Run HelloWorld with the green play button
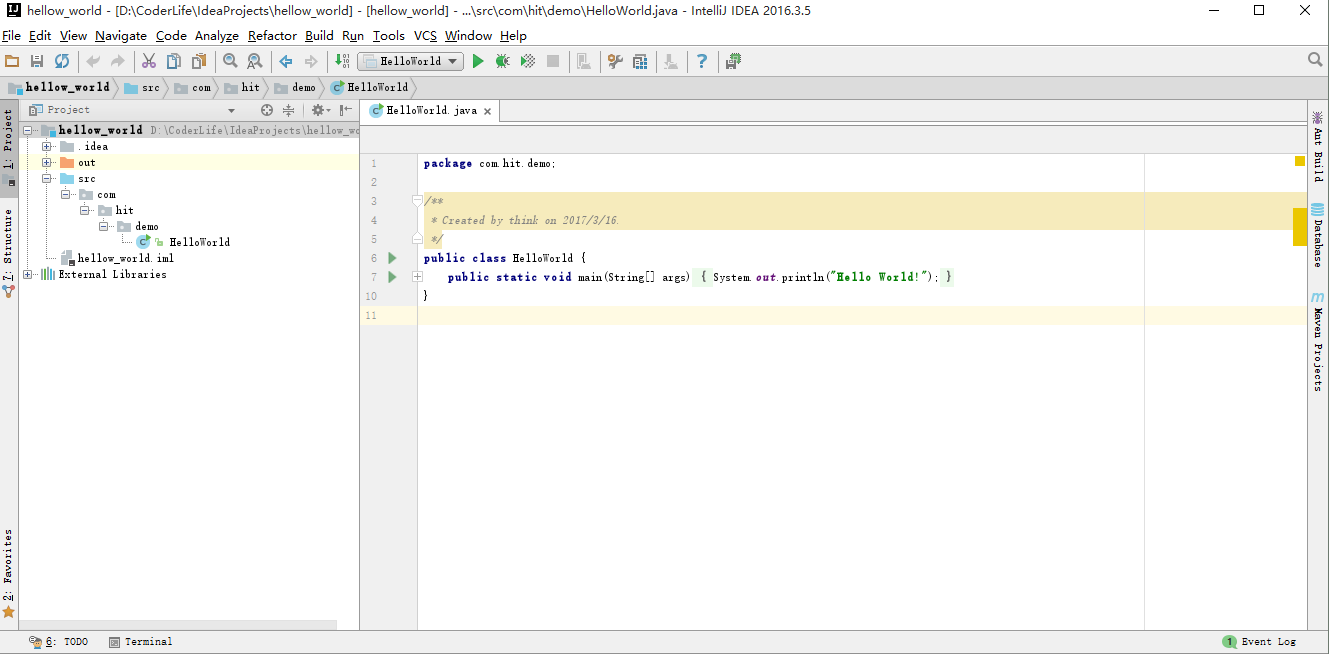The height and width of the screenshot is (654, 1329). [478, 61]
